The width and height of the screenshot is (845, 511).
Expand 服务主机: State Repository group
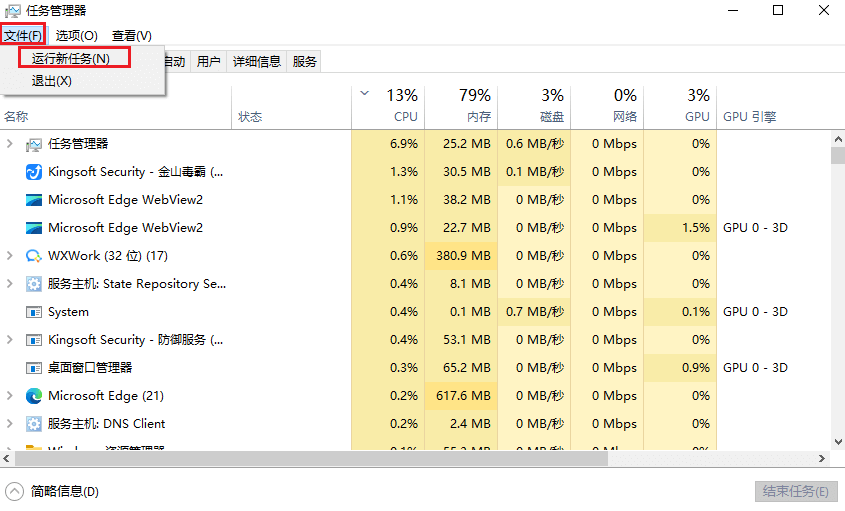pyautogui.click(x=9, y=284)
